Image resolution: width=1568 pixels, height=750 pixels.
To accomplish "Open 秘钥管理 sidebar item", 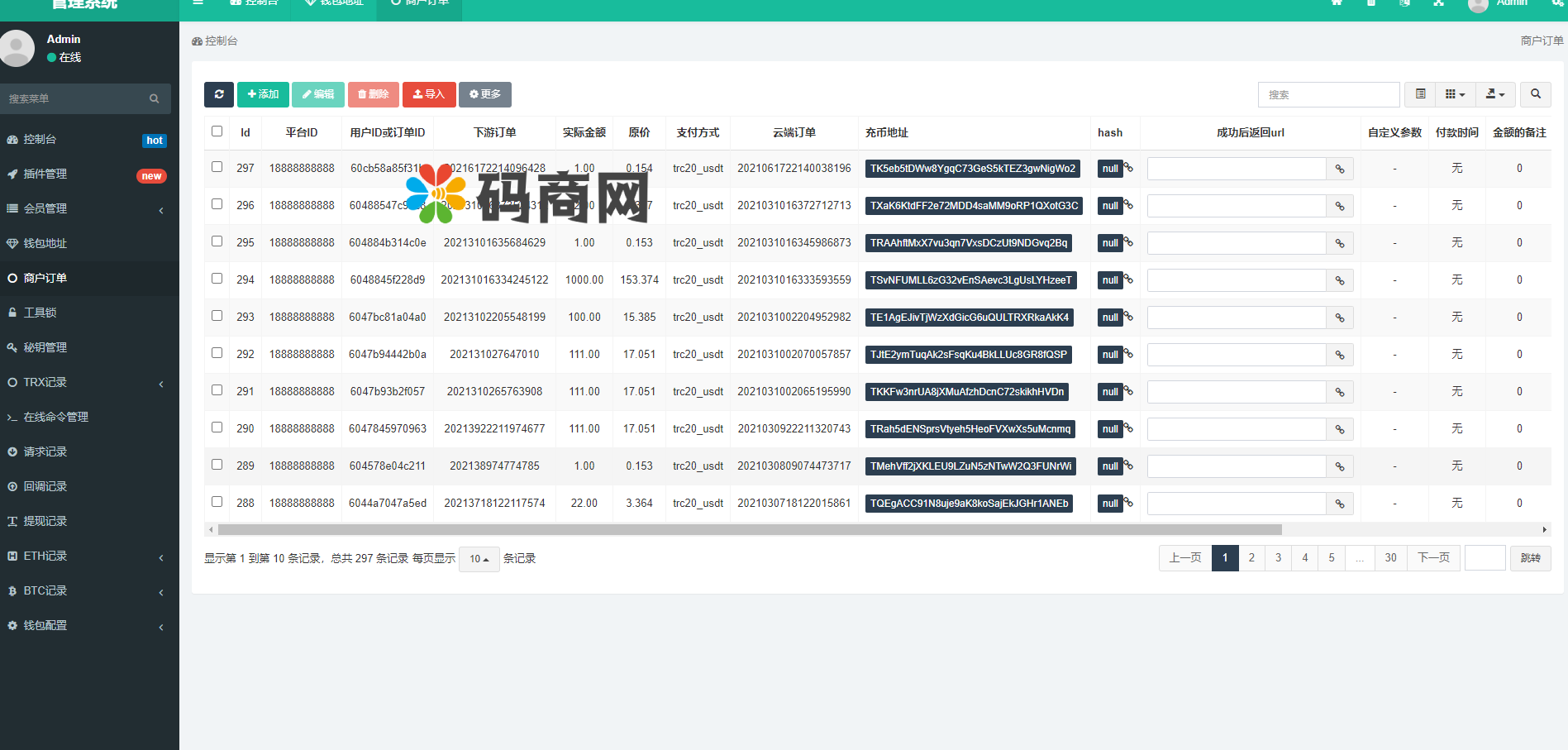I will (x=45, y=347).
